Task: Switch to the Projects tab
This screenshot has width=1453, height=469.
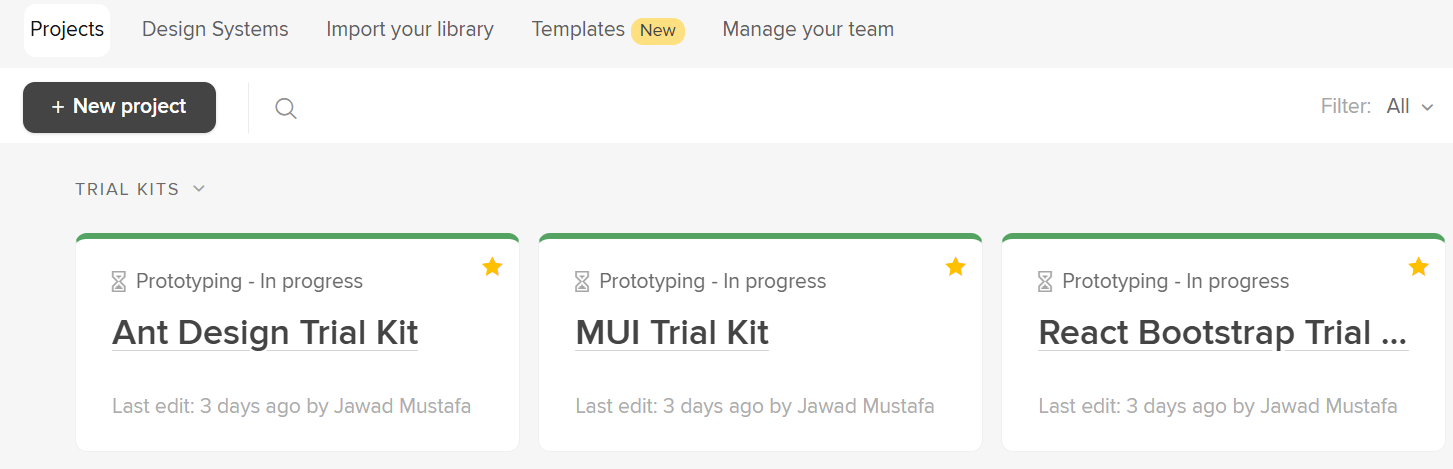Action: click(x=67, y=30)
